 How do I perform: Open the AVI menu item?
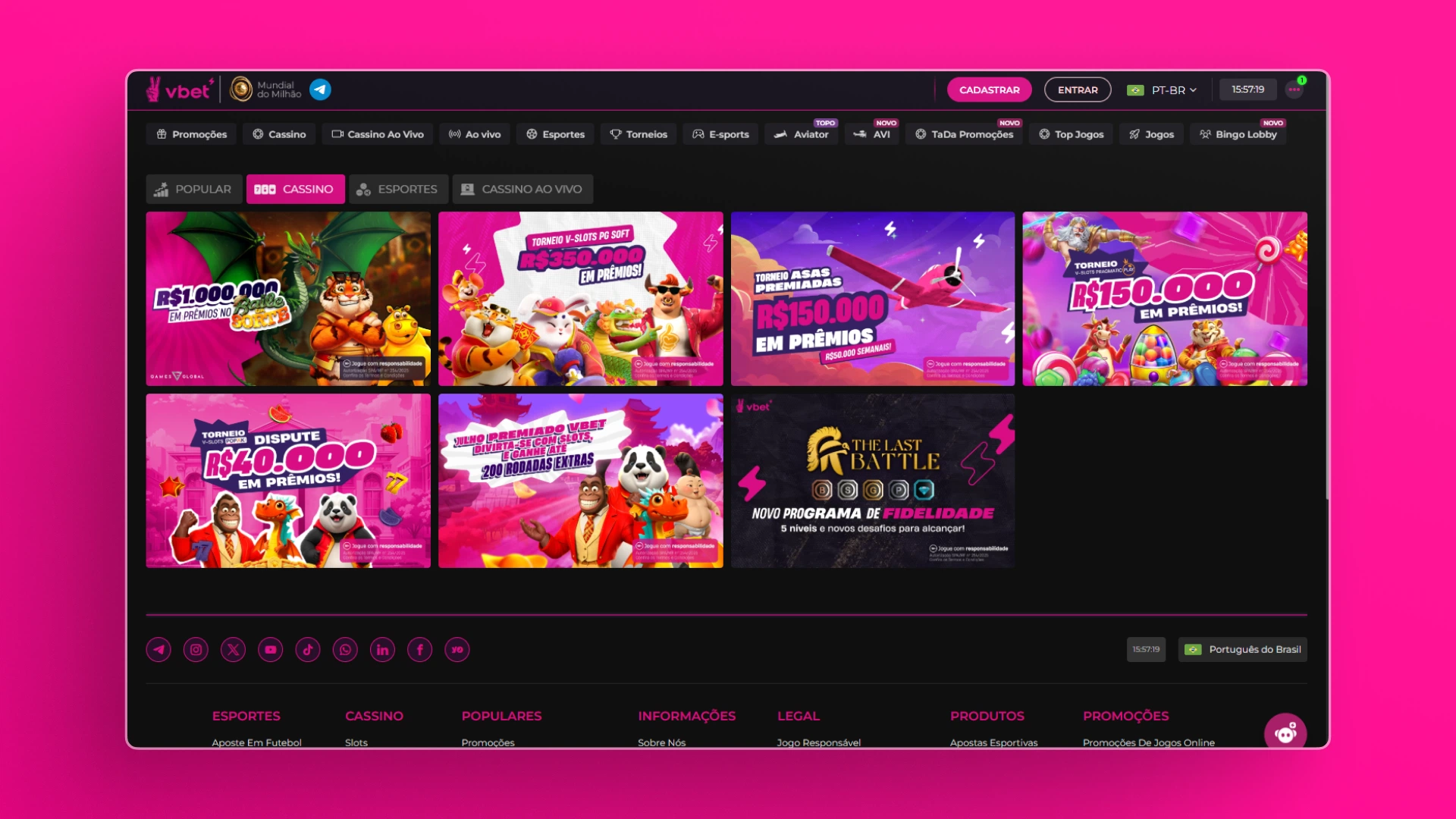[872, 134]
